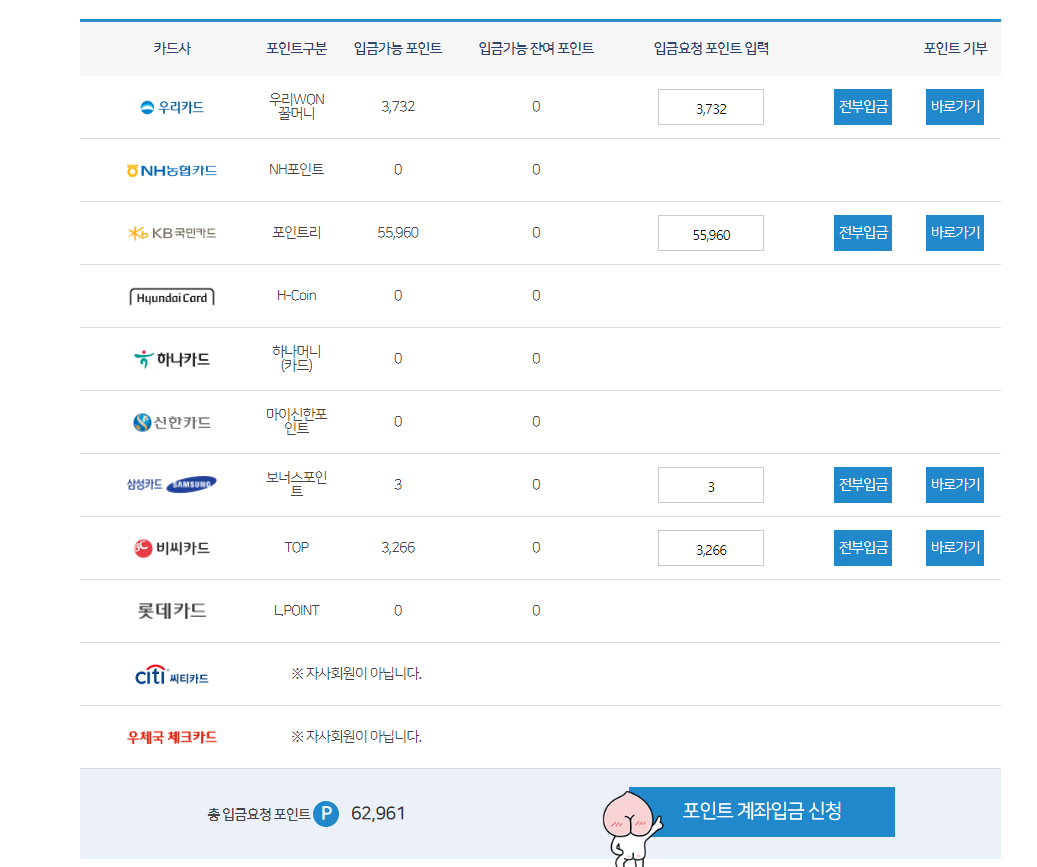The height and width of the screenshot is (867, 1037).
Task: Click the 포인트리 point type cell
Action: (x=296, y=233)
